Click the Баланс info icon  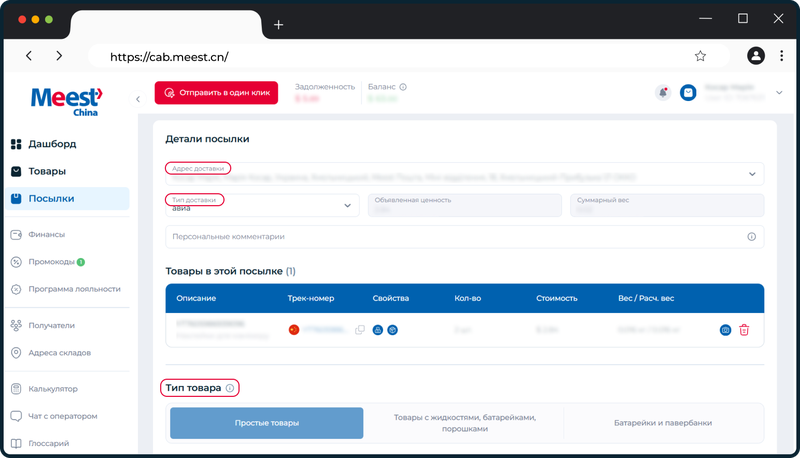click(403, 87)
